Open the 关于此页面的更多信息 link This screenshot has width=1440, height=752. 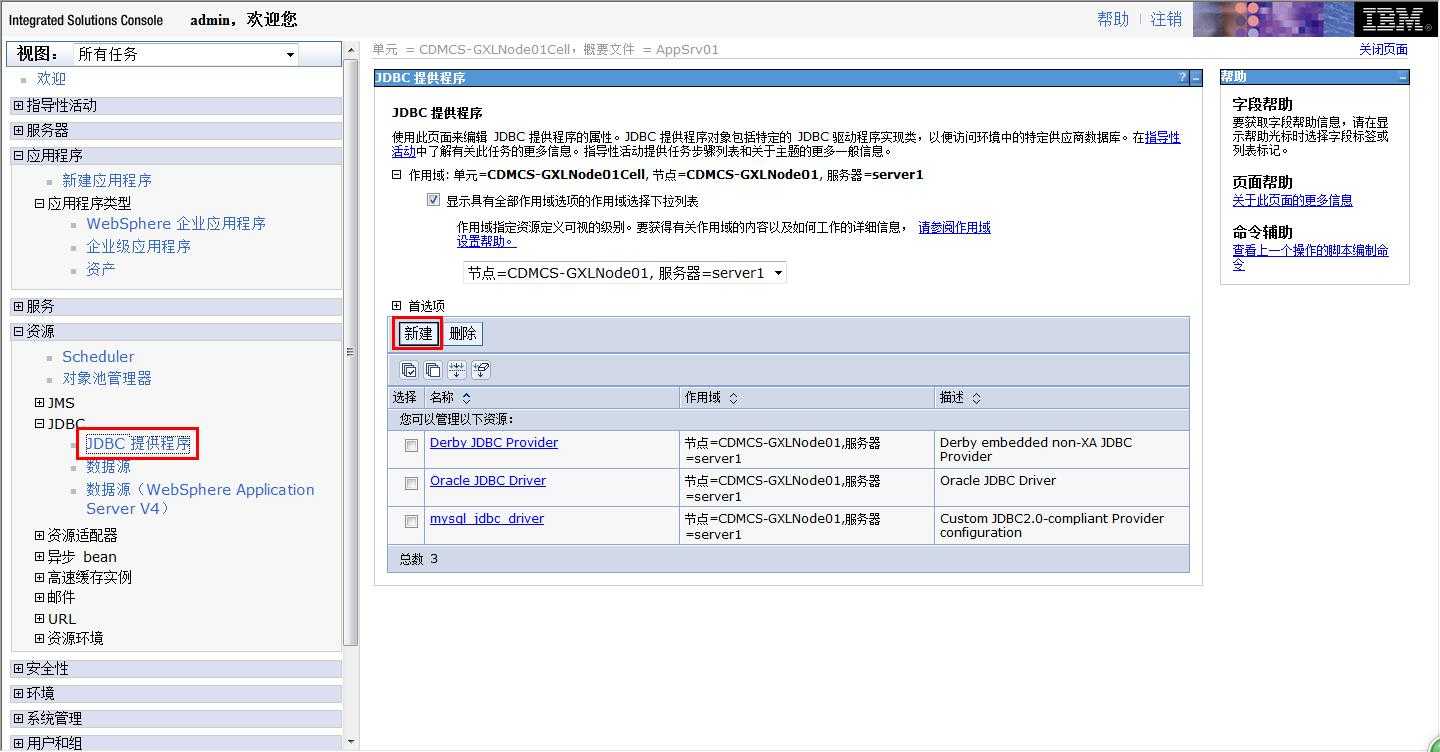pyautogui.click(x=1292, y=201)
